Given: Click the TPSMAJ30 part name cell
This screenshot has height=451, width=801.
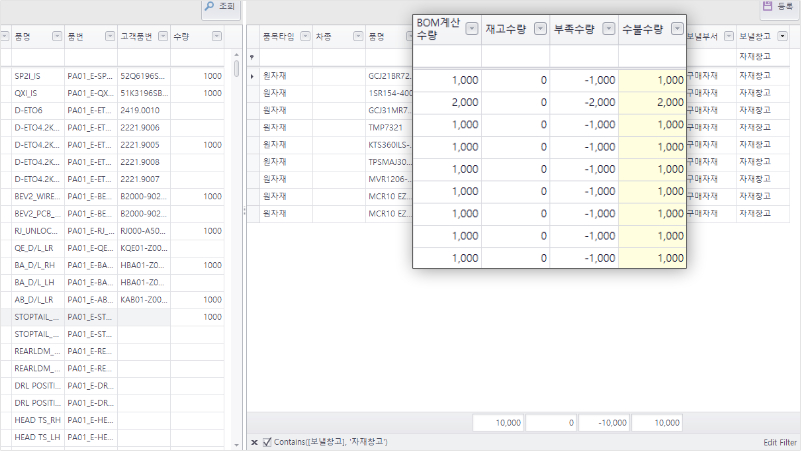Looking at the screenshot, I should [389, 162].
